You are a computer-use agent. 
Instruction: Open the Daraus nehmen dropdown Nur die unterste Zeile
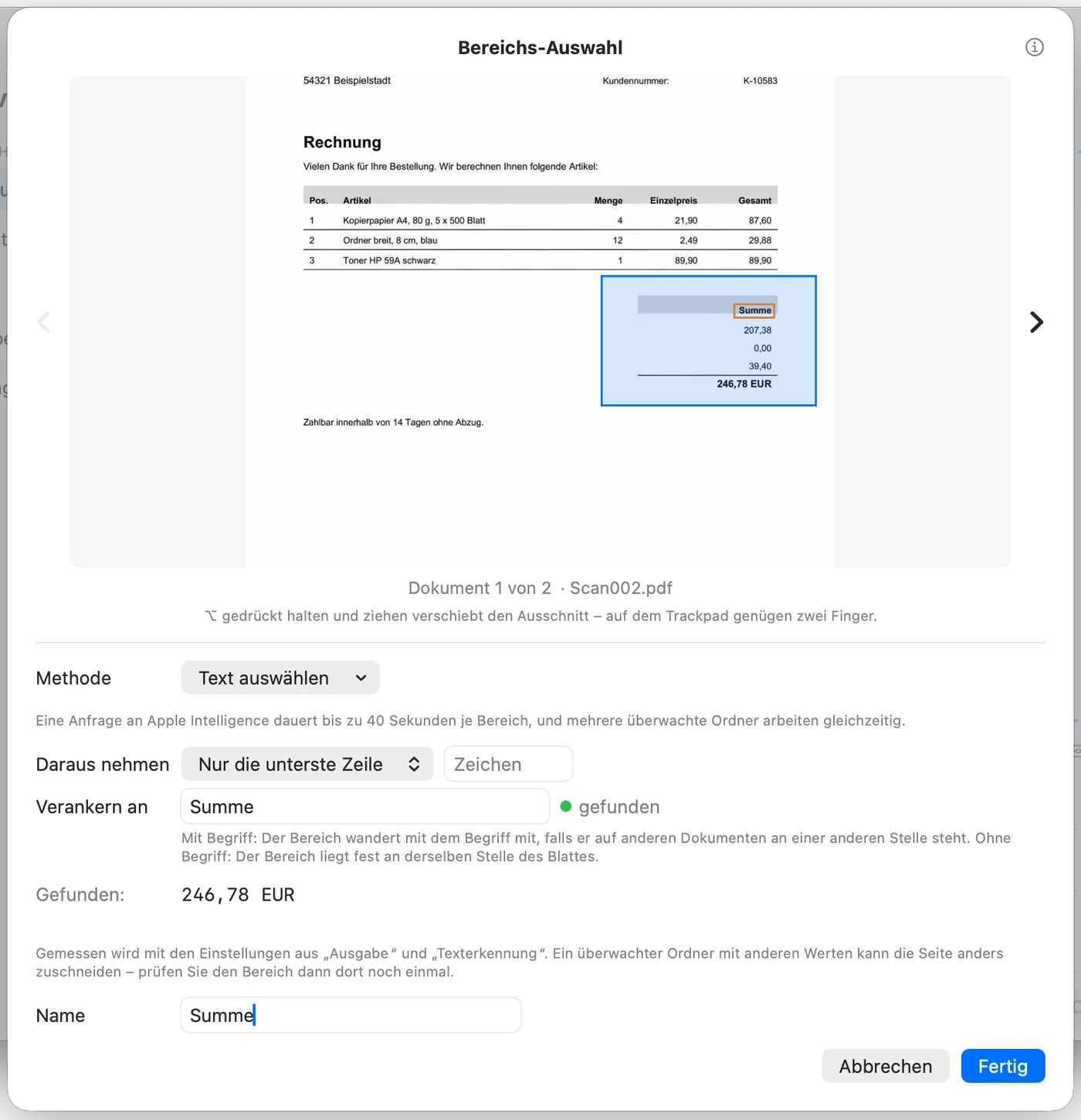click(x=307, y=764)
